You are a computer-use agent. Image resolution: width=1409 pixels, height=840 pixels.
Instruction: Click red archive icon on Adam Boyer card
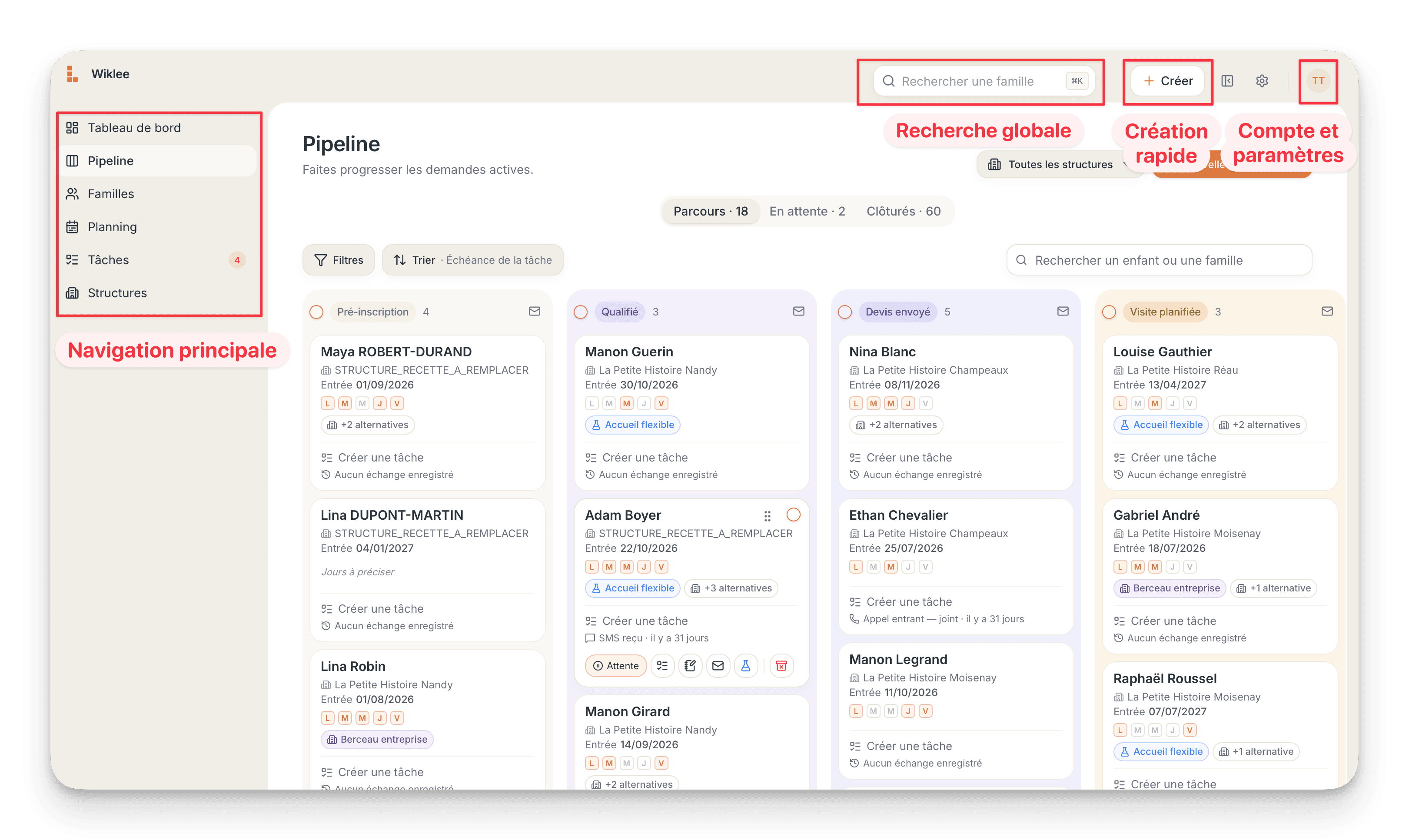click(x=781, y=666)
